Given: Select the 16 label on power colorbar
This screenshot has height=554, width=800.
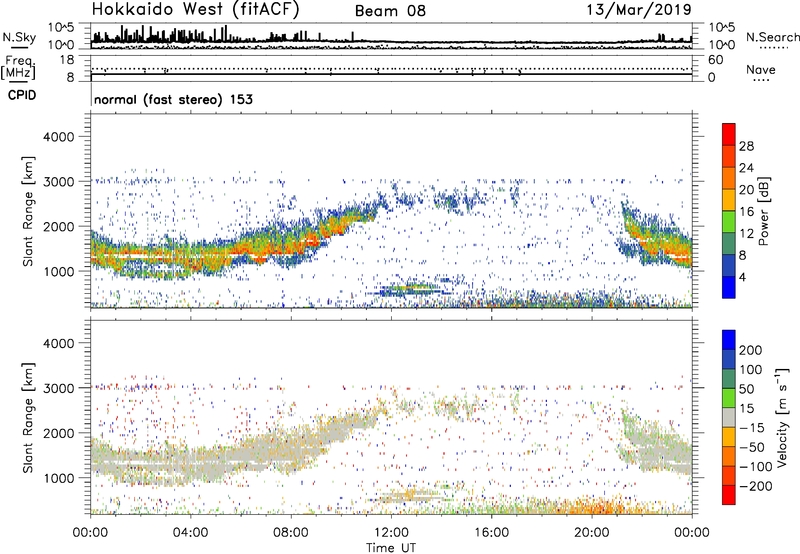Looking at the screenshot, I should (x=746, y=212).
